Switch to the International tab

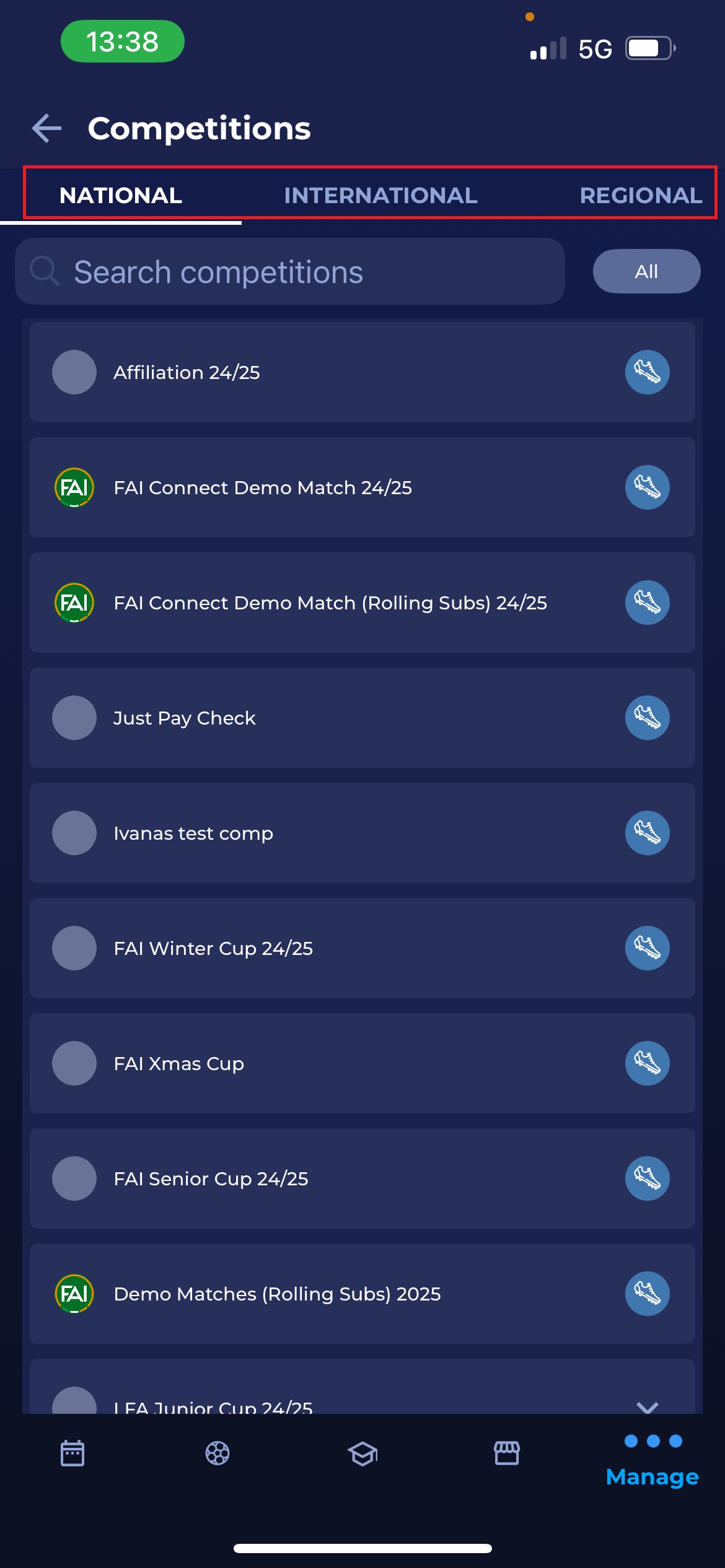(x=380, y=196)
